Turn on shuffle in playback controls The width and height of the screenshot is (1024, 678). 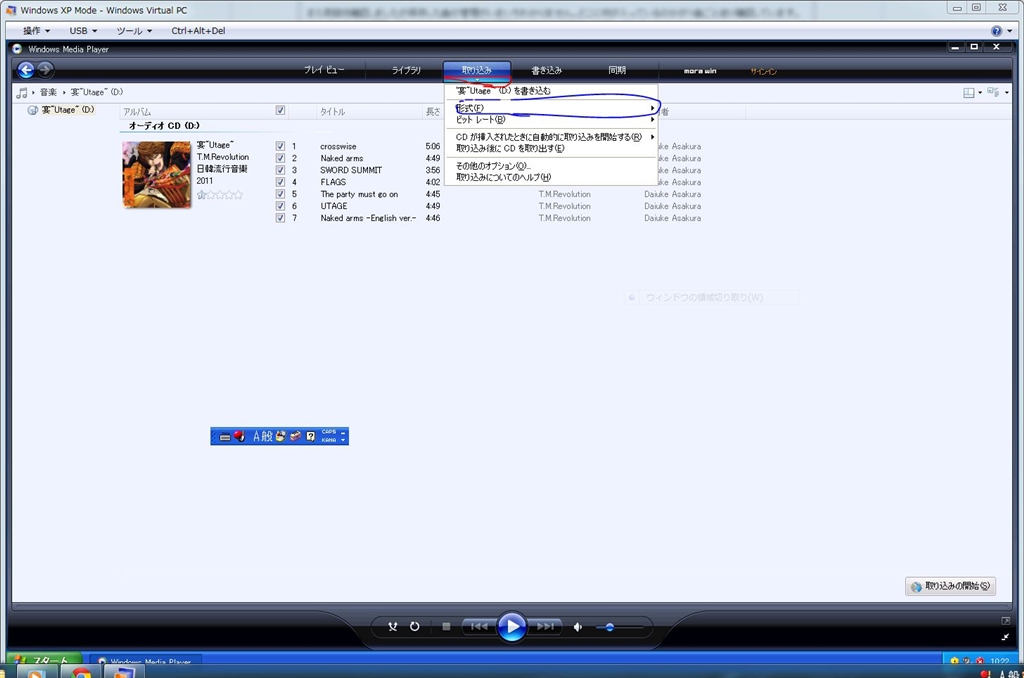(392, 626)
